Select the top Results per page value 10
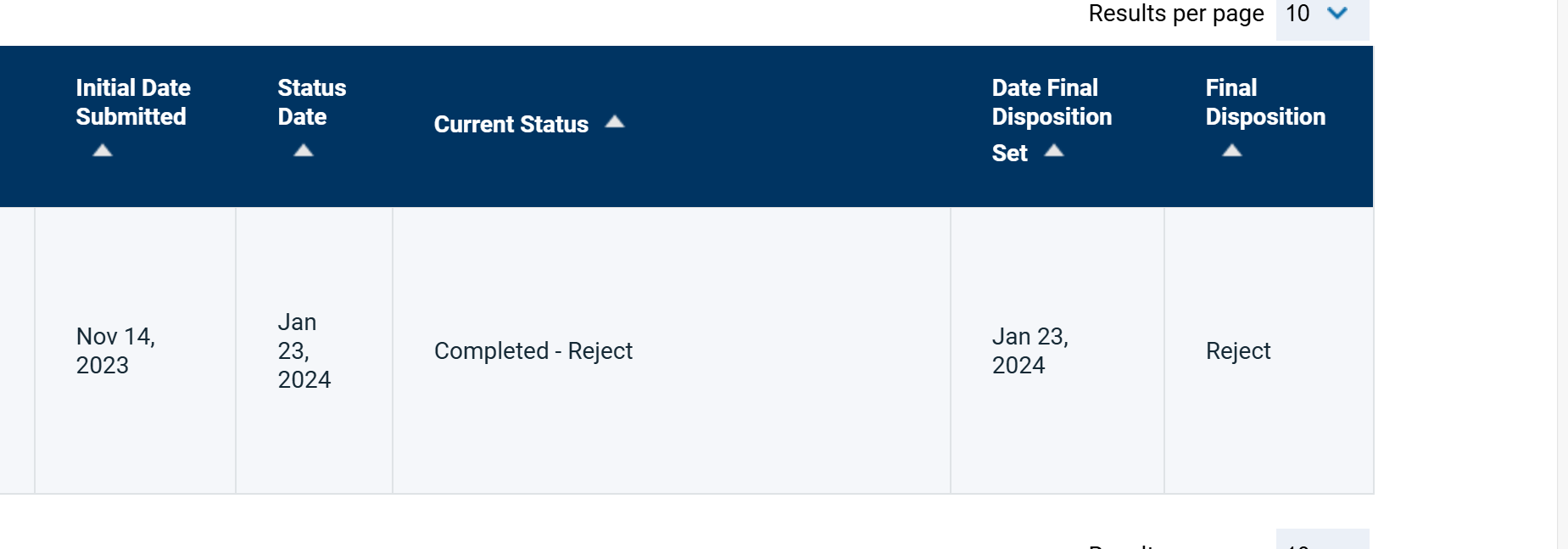Image resolution: width=1568 pixels, height=549 pixels. (x=1297, y=14)
